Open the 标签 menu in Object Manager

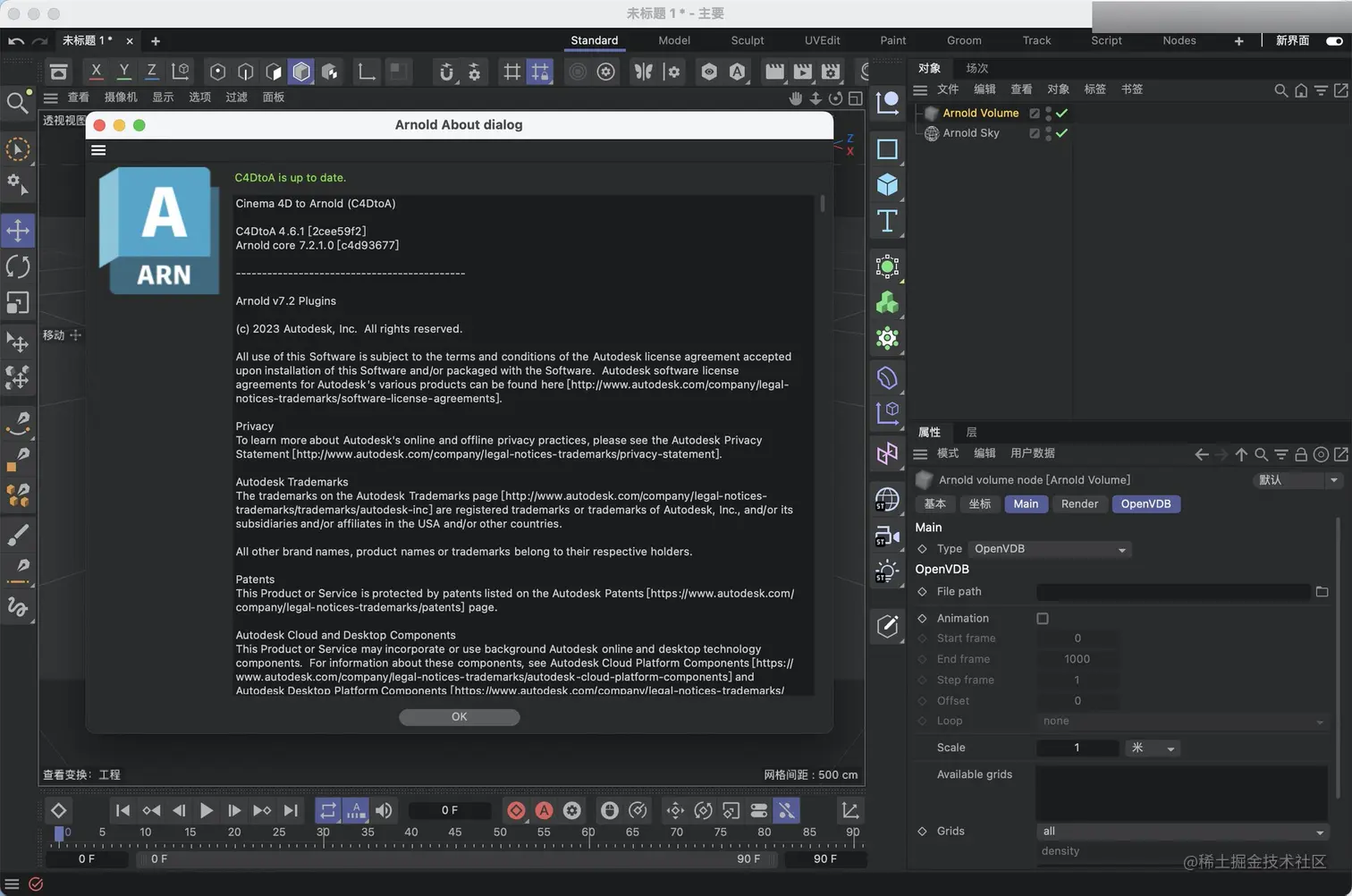click(1094, 89)
